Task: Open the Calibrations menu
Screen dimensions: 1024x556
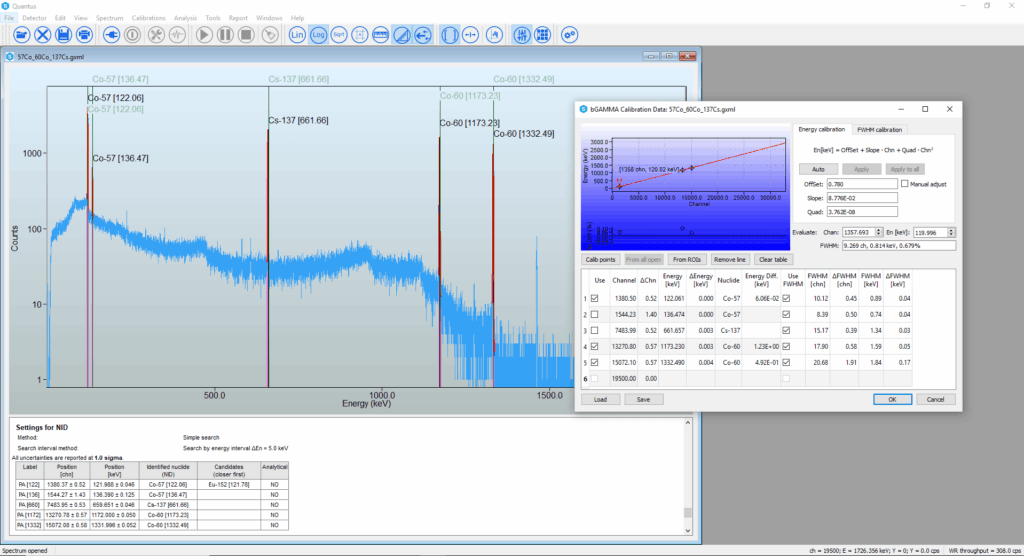Action: 148,18
